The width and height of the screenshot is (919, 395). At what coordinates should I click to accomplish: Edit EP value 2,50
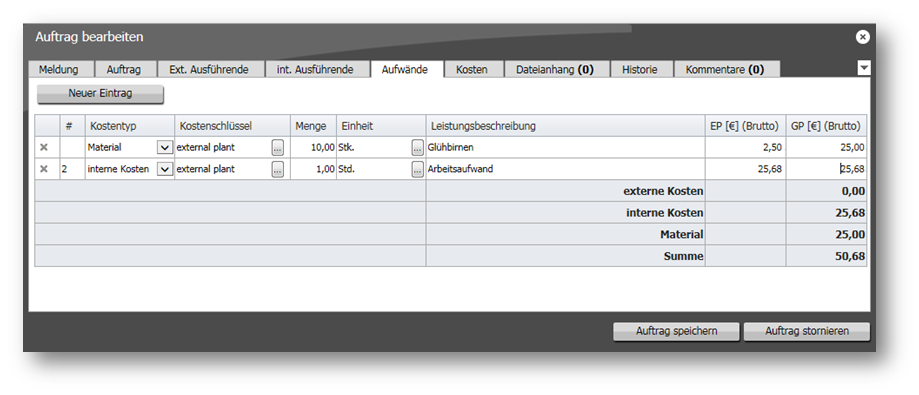pos(746,148)
